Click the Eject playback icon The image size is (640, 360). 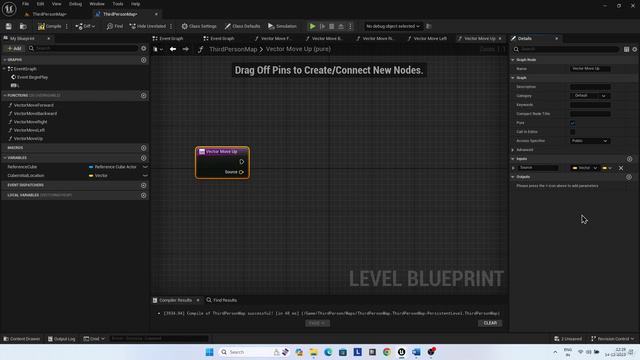(341, 26)
